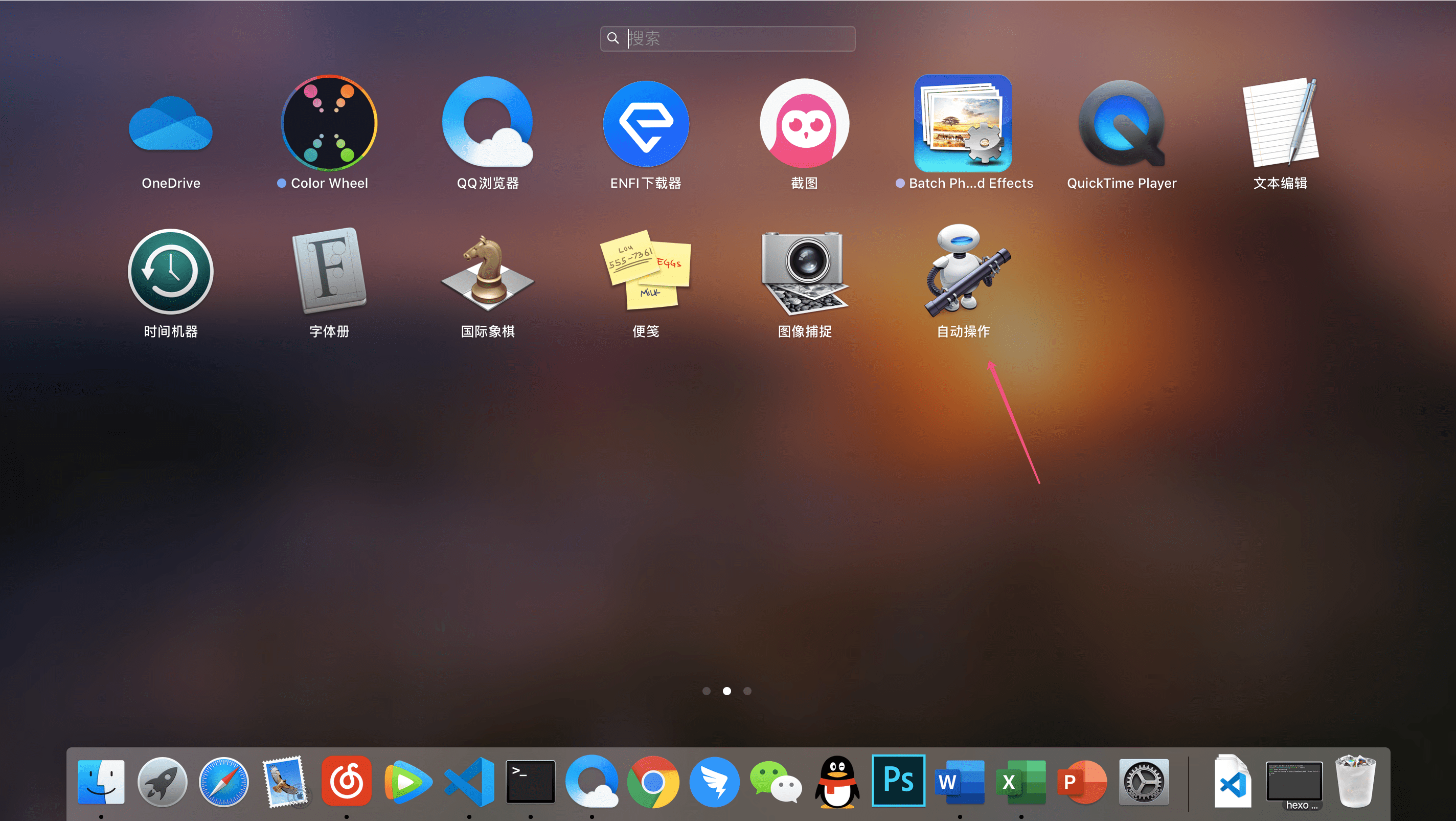
Task: Launch Google Chrome from Dock
Action: [x=653, y=782]
